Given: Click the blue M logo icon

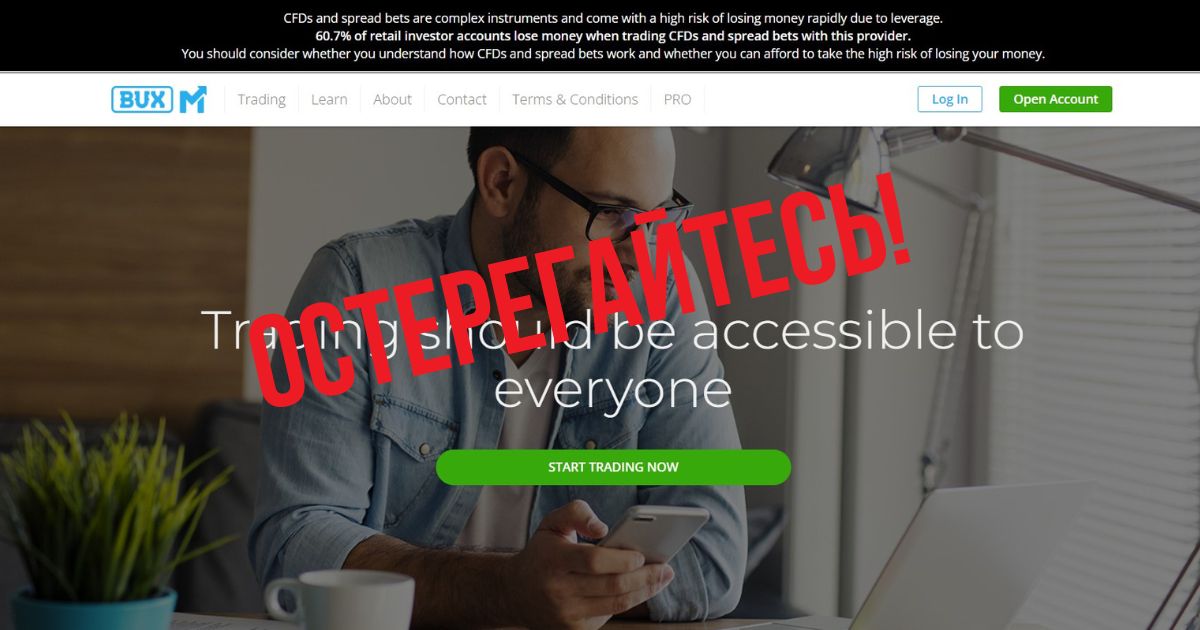Looking at the screenshot, I should click(193, 99).
